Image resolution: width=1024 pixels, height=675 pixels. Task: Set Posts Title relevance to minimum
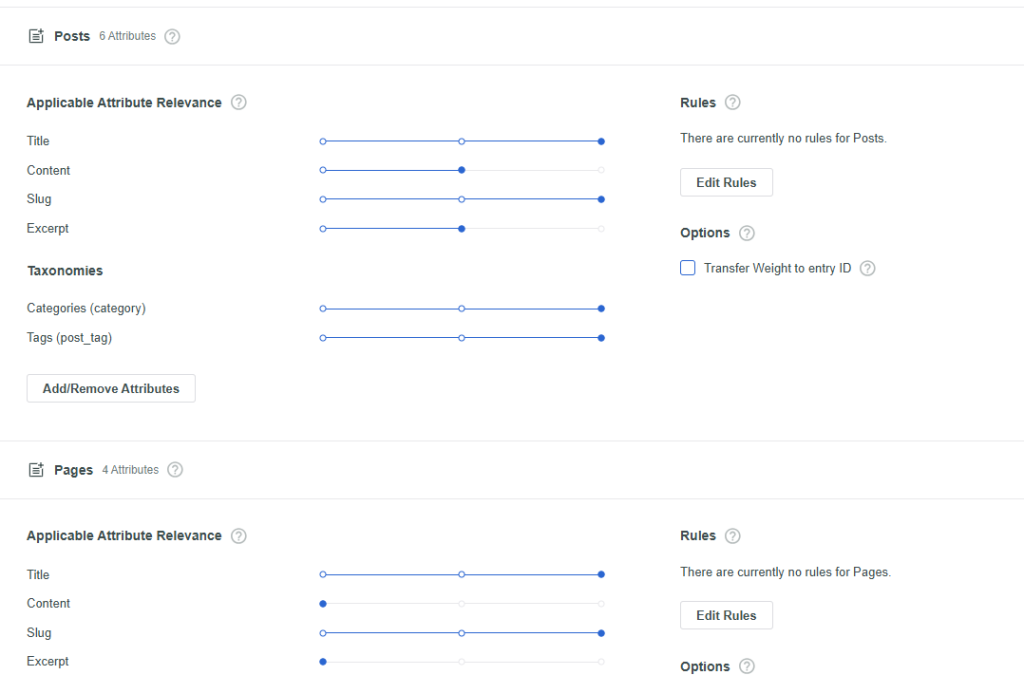[323, 141]
